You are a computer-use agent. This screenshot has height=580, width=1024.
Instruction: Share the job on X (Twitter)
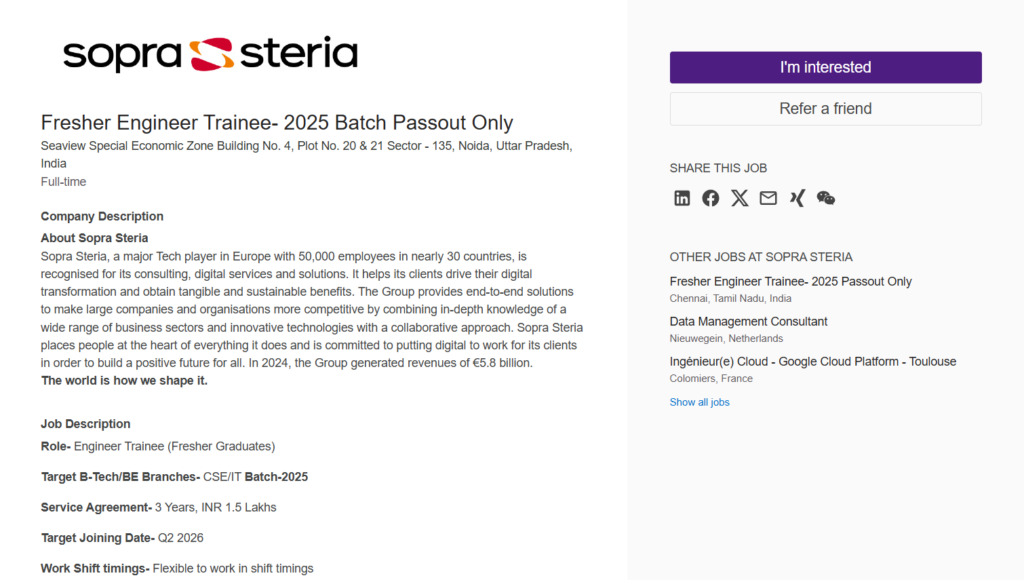739,198
